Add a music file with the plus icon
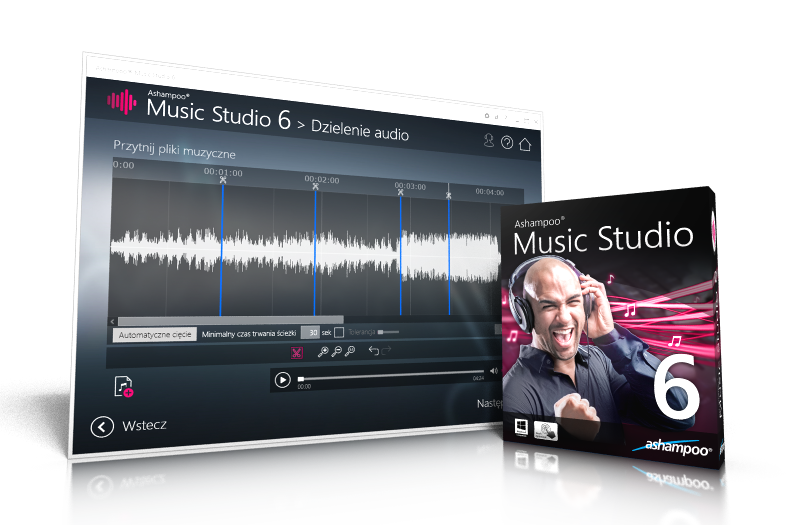Screen dimensions: 800x525 tap(124, 387)
